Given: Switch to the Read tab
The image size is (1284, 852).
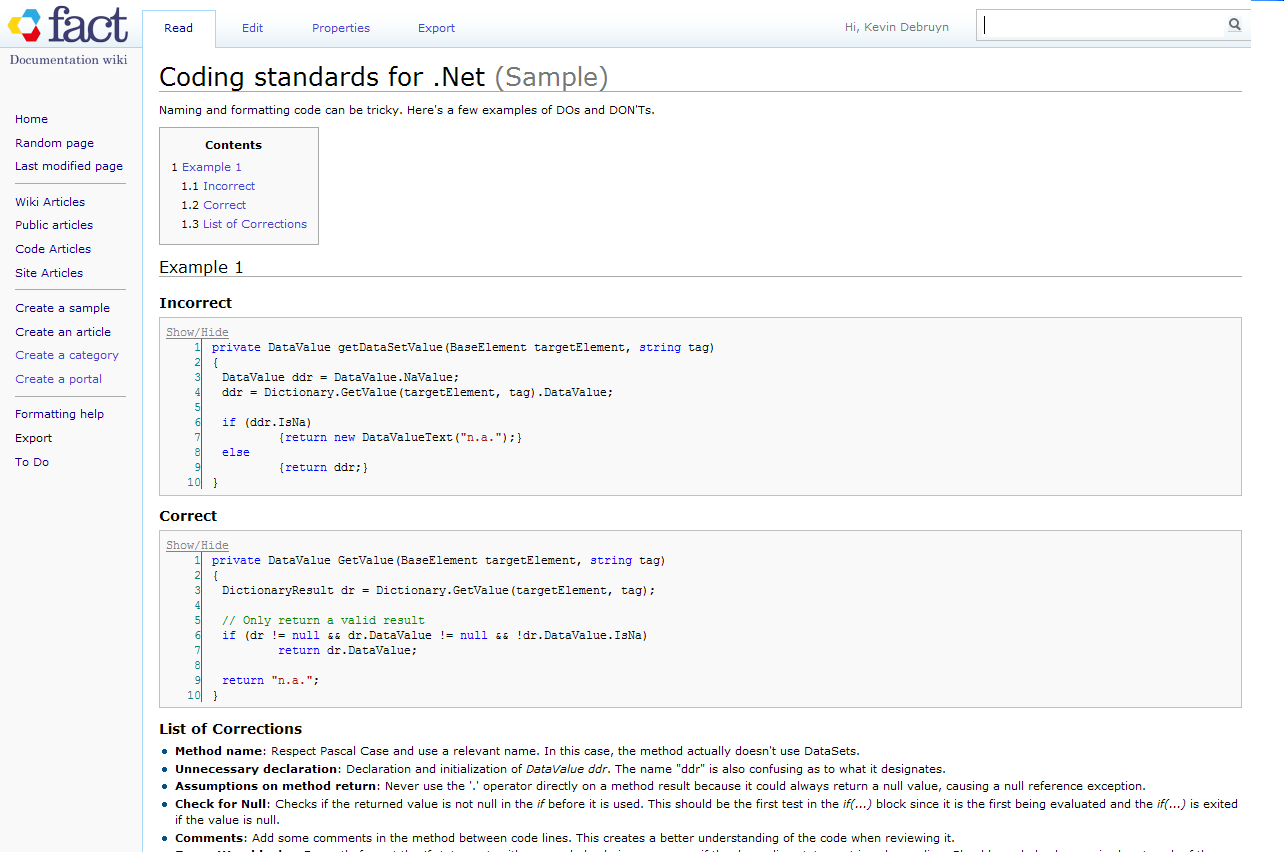Looking at the screenshot, I should pos(179,28).
